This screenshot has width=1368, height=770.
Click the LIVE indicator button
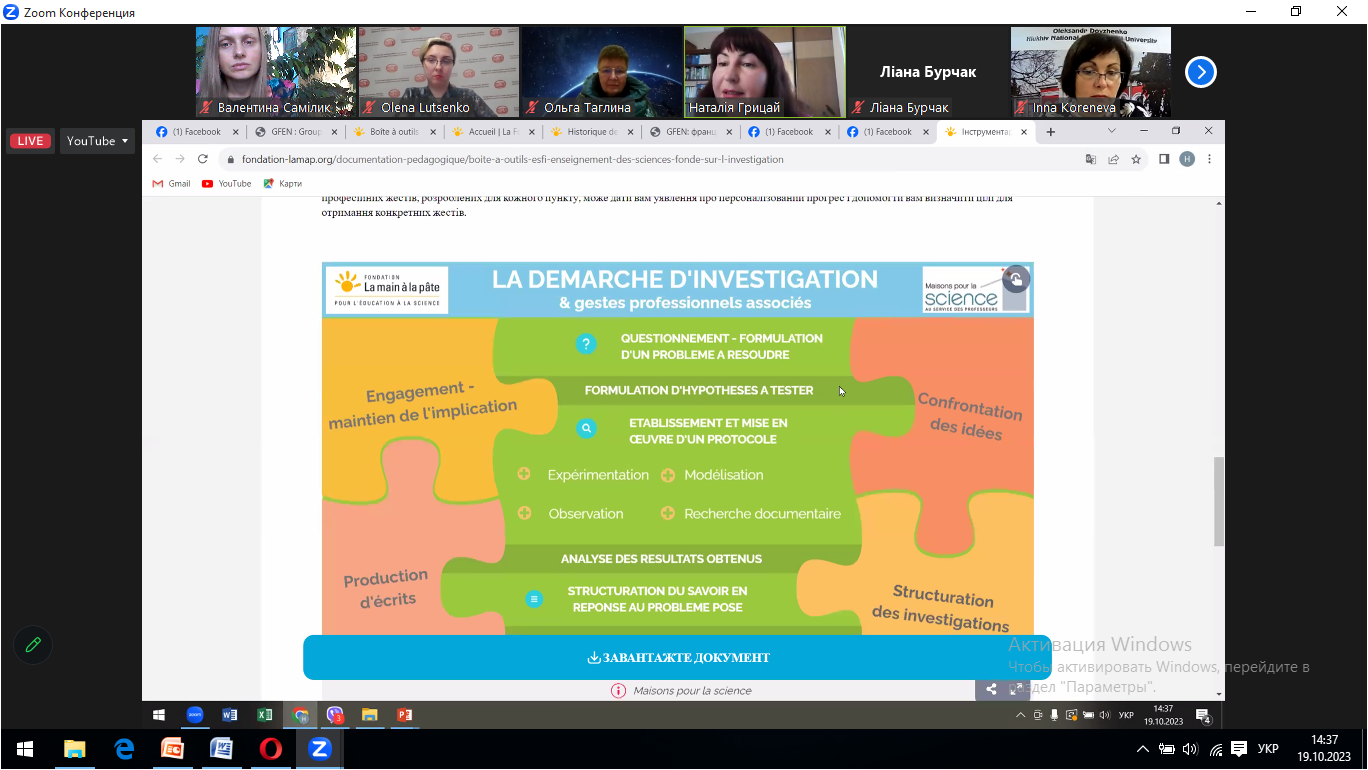[30, 141]
